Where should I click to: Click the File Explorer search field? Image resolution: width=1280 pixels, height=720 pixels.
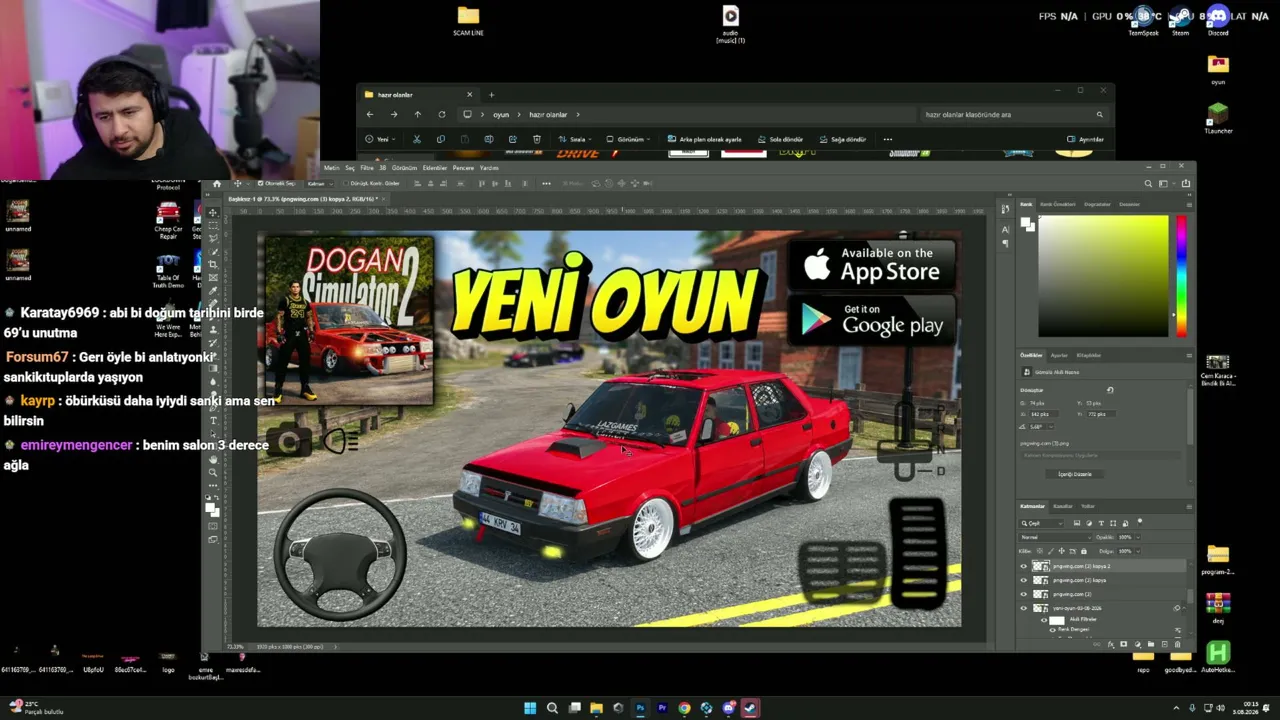pyautogui.click(x=1014, y=115)
